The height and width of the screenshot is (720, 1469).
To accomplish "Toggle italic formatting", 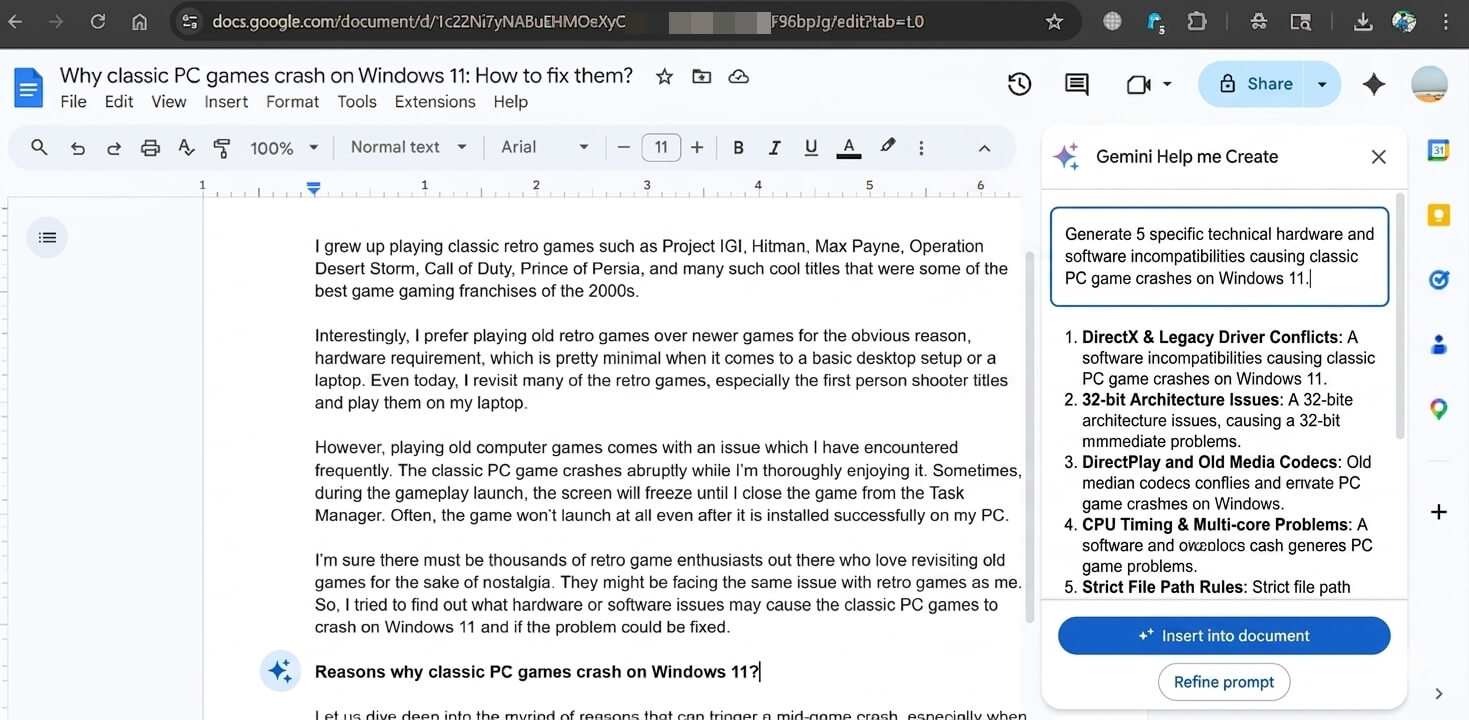I will [x=774, y=146].
